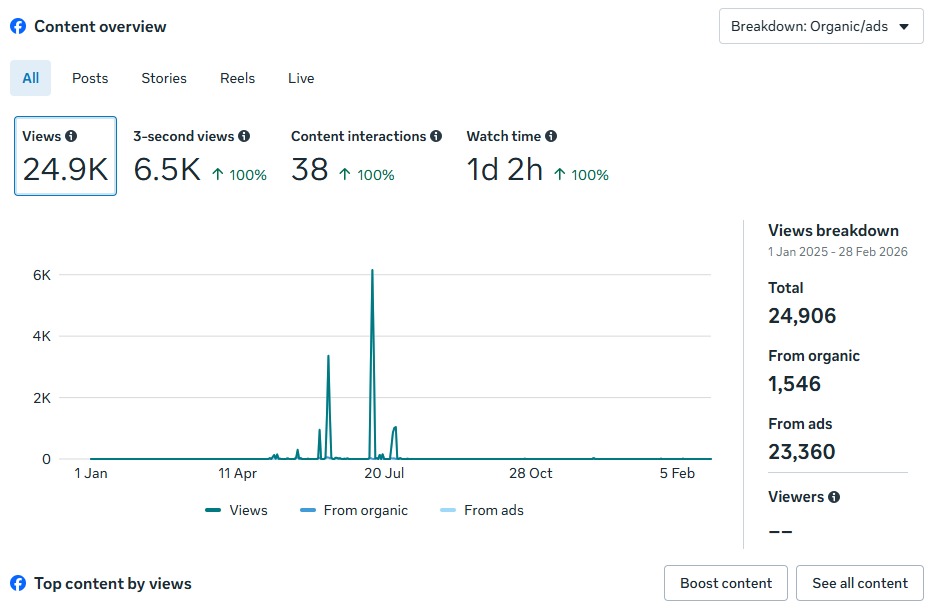Click the Content interactions info icon

(x=436, y=136)
